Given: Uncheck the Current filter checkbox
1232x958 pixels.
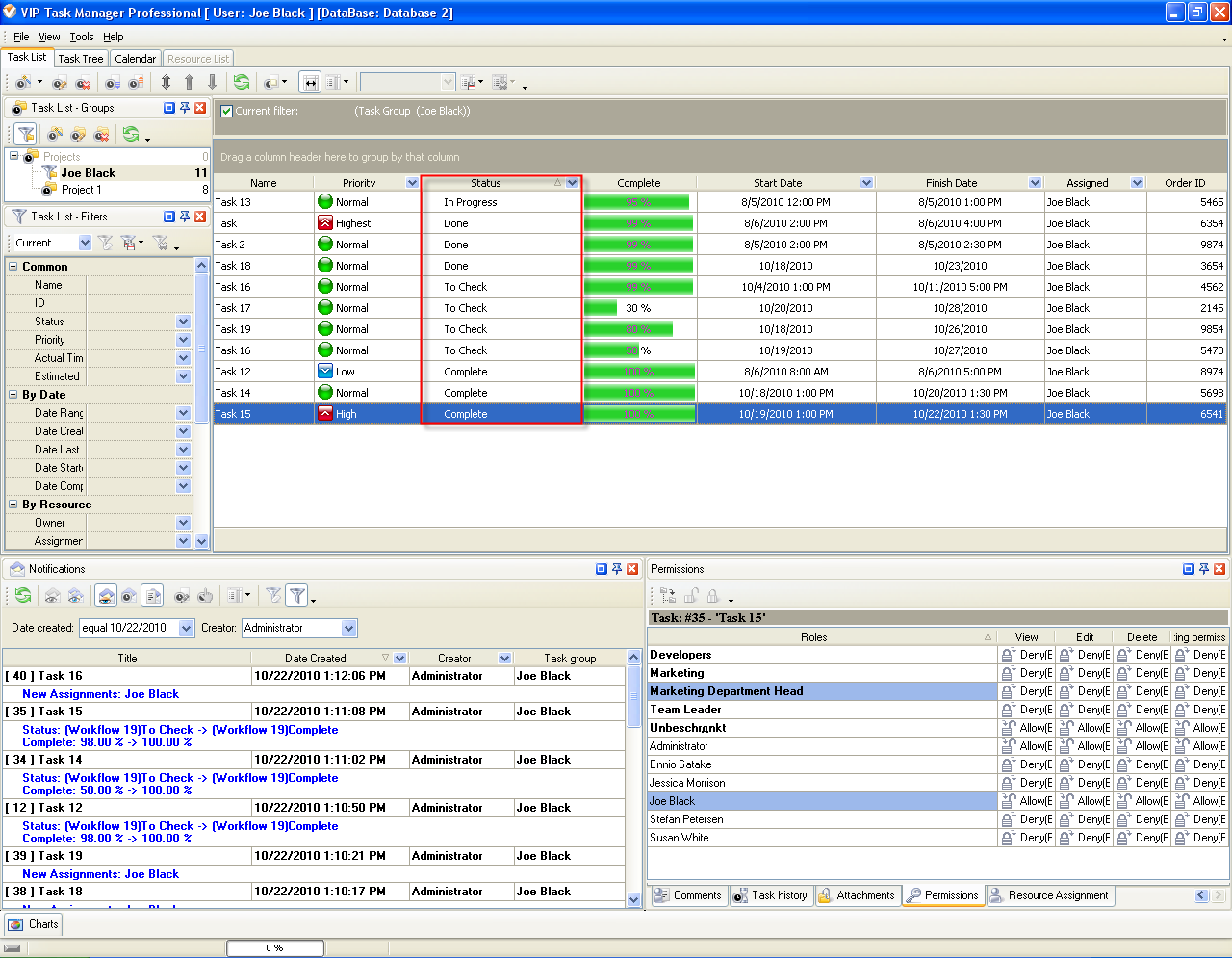Looking at the screenshot, I should [226, 111].
